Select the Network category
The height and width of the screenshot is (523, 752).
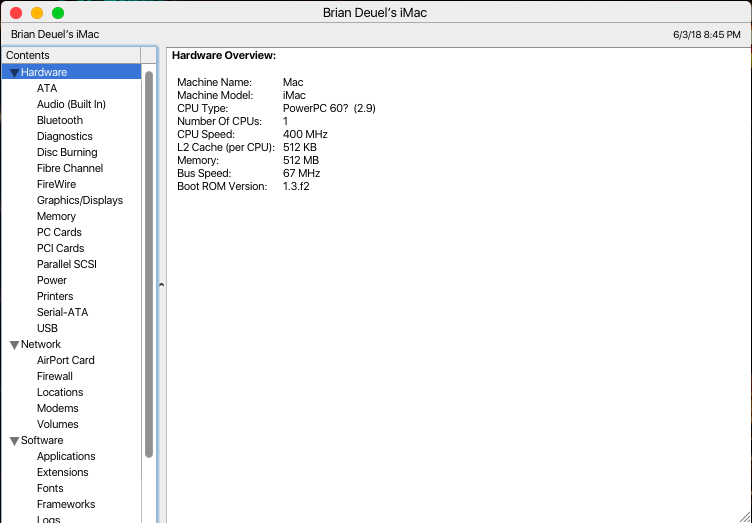(41, 344)
